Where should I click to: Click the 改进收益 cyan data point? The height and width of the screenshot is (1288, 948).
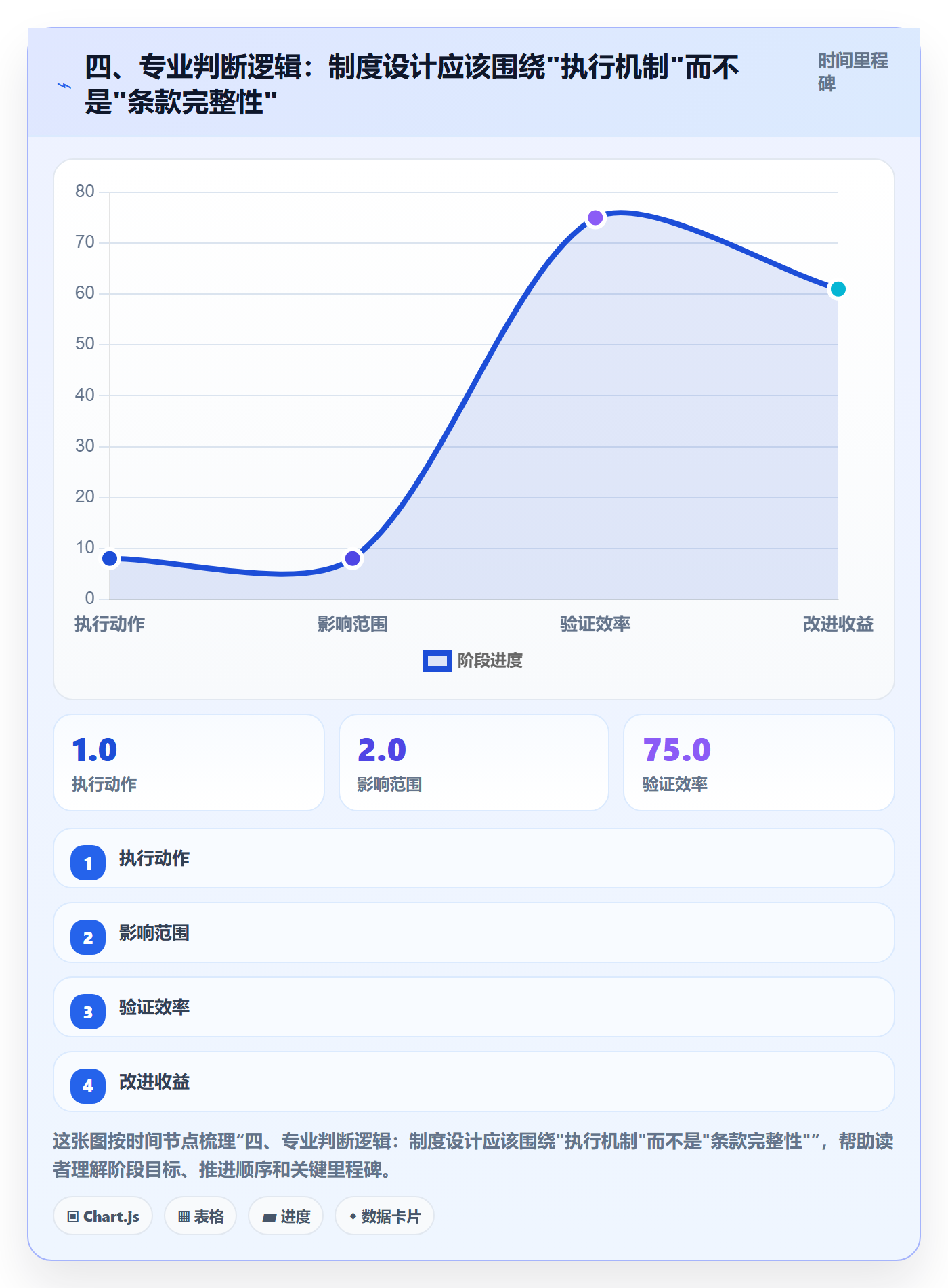(838, 289)
